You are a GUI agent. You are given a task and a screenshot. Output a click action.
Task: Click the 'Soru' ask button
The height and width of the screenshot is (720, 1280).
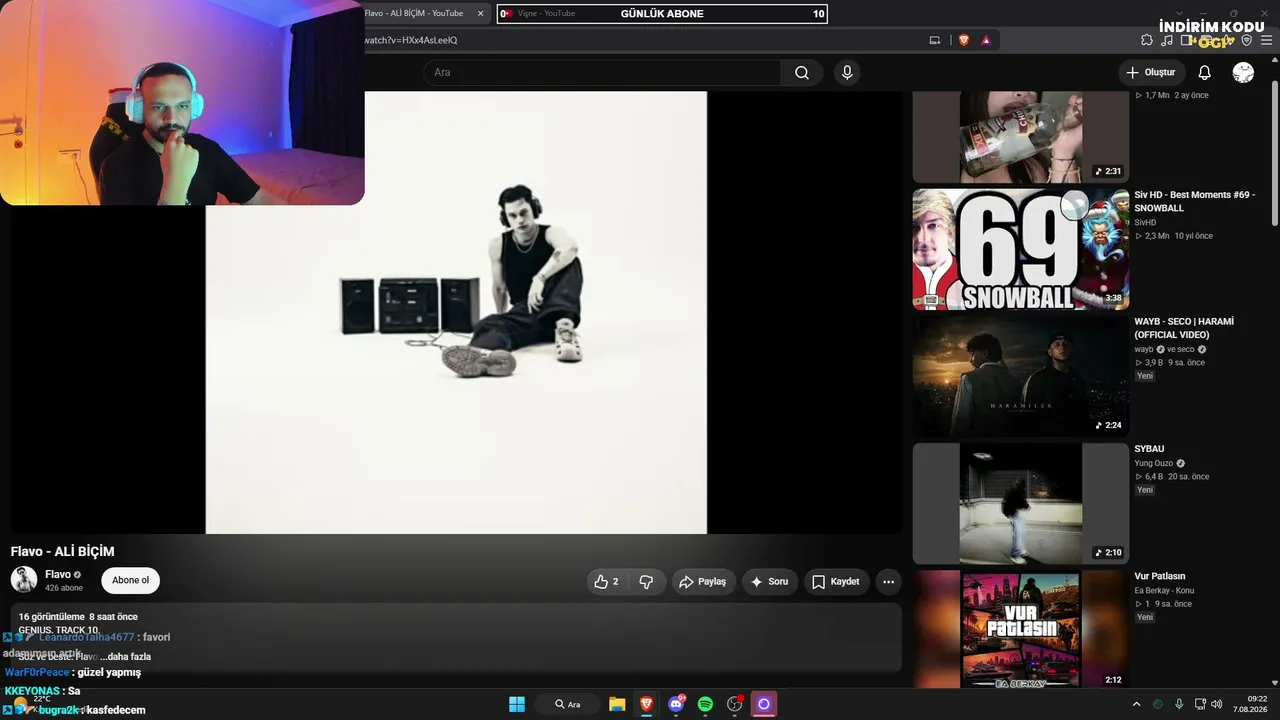click(769, 582)
